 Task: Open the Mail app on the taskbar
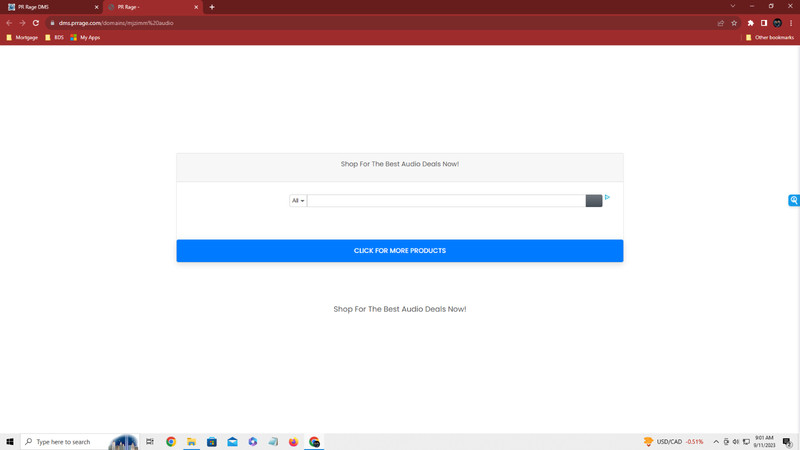point(232,442)
